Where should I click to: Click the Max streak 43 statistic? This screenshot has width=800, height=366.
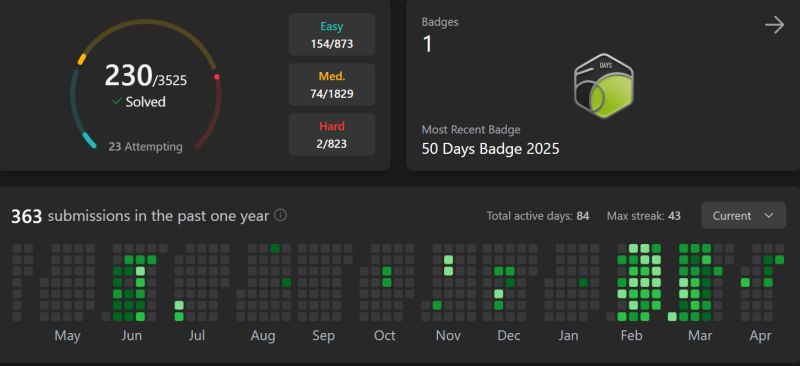(x=643, y=216)
